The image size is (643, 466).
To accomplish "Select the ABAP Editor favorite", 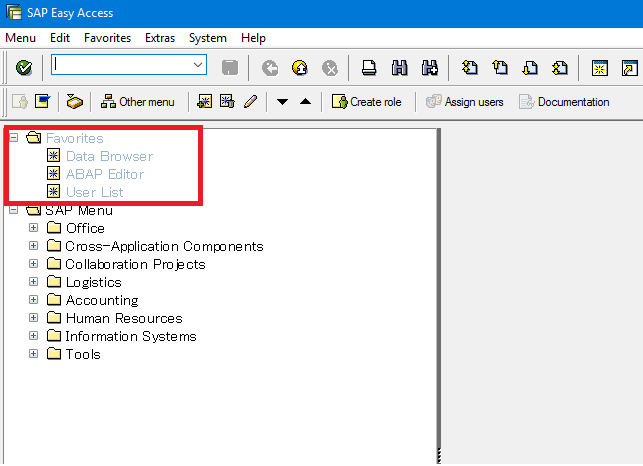I will (x=105, y=174).
